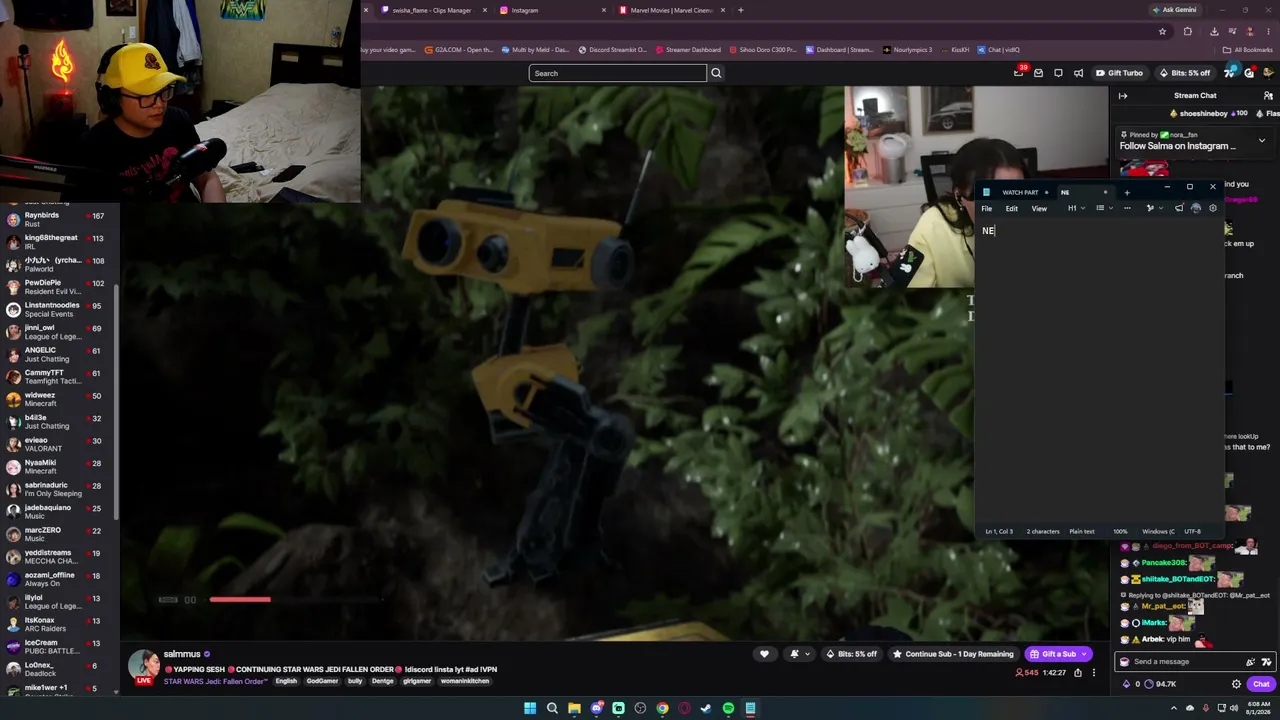
Task: Open the Copilot rewrite dropdown in Notepad
Action: [1153, 208]
